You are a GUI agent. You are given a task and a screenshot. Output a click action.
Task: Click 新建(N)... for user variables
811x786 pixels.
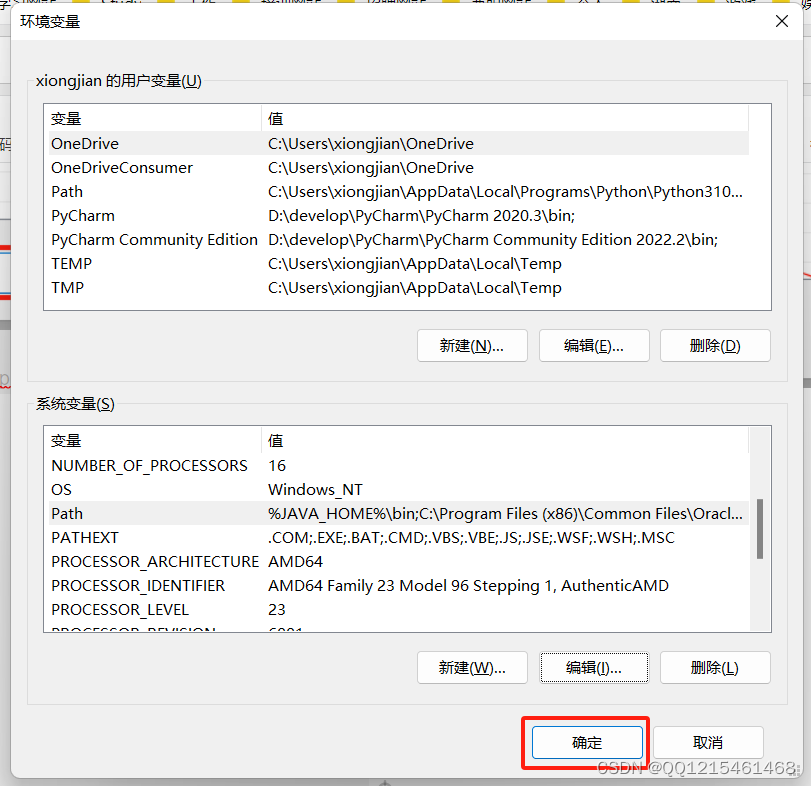[472, 345]
